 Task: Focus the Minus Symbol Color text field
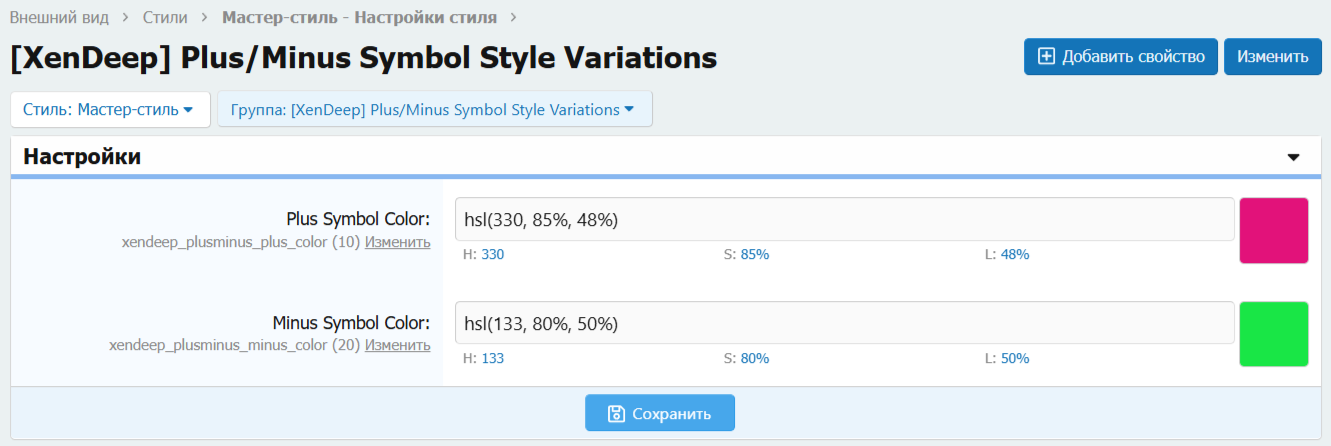[x=844, y=323]
